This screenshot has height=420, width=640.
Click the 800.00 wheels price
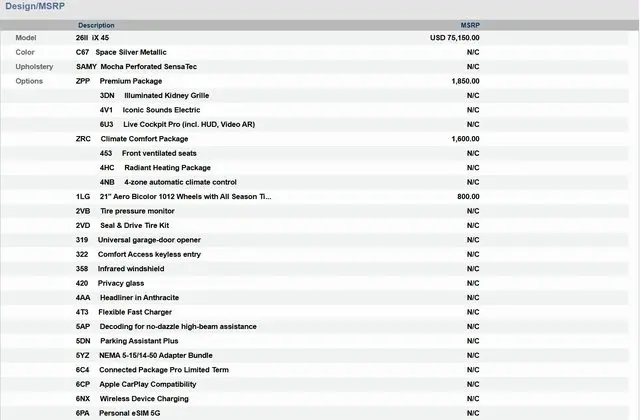pyautogui.click(x=468, y=197)
